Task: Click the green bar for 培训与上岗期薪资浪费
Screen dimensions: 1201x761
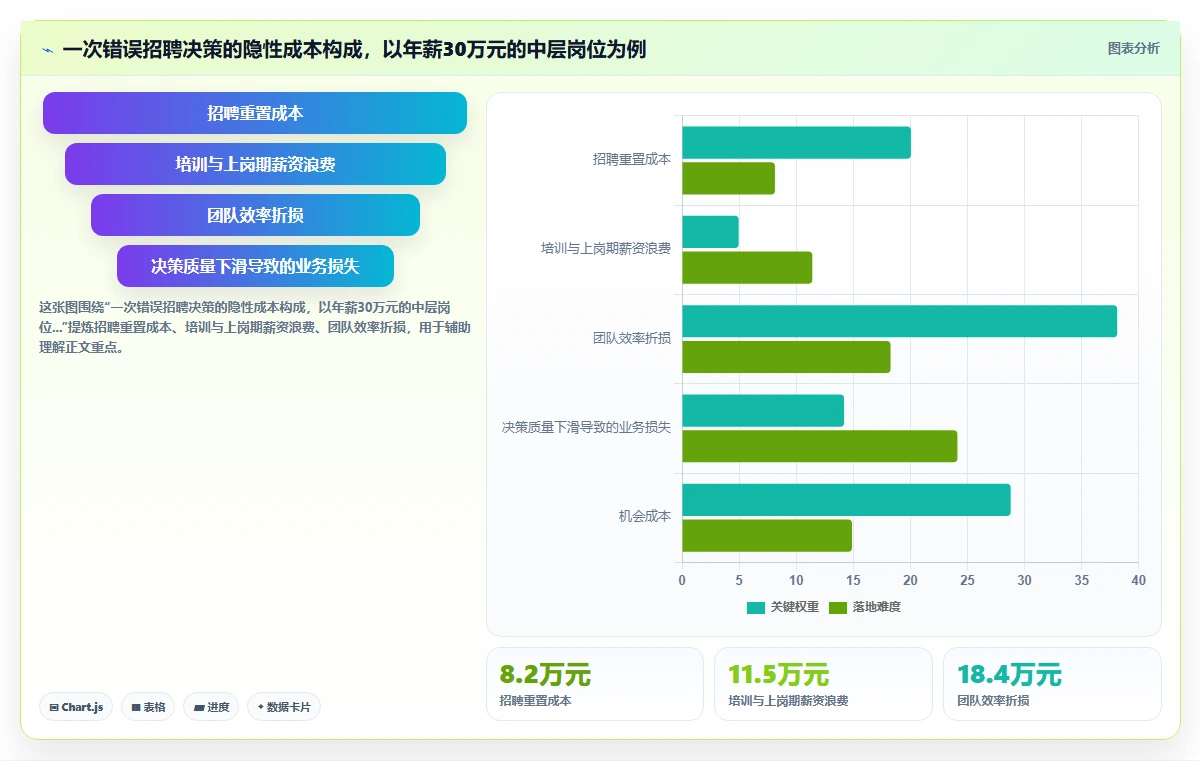Action: click(x=747, y=267)
